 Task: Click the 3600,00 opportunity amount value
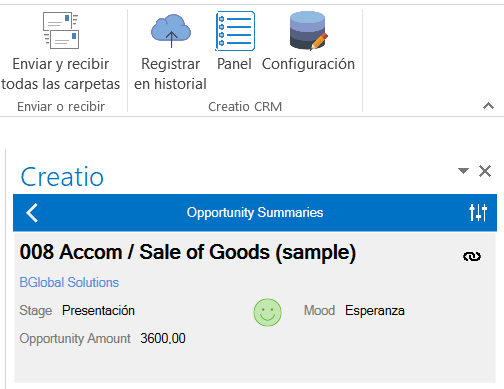click(163, 338)
